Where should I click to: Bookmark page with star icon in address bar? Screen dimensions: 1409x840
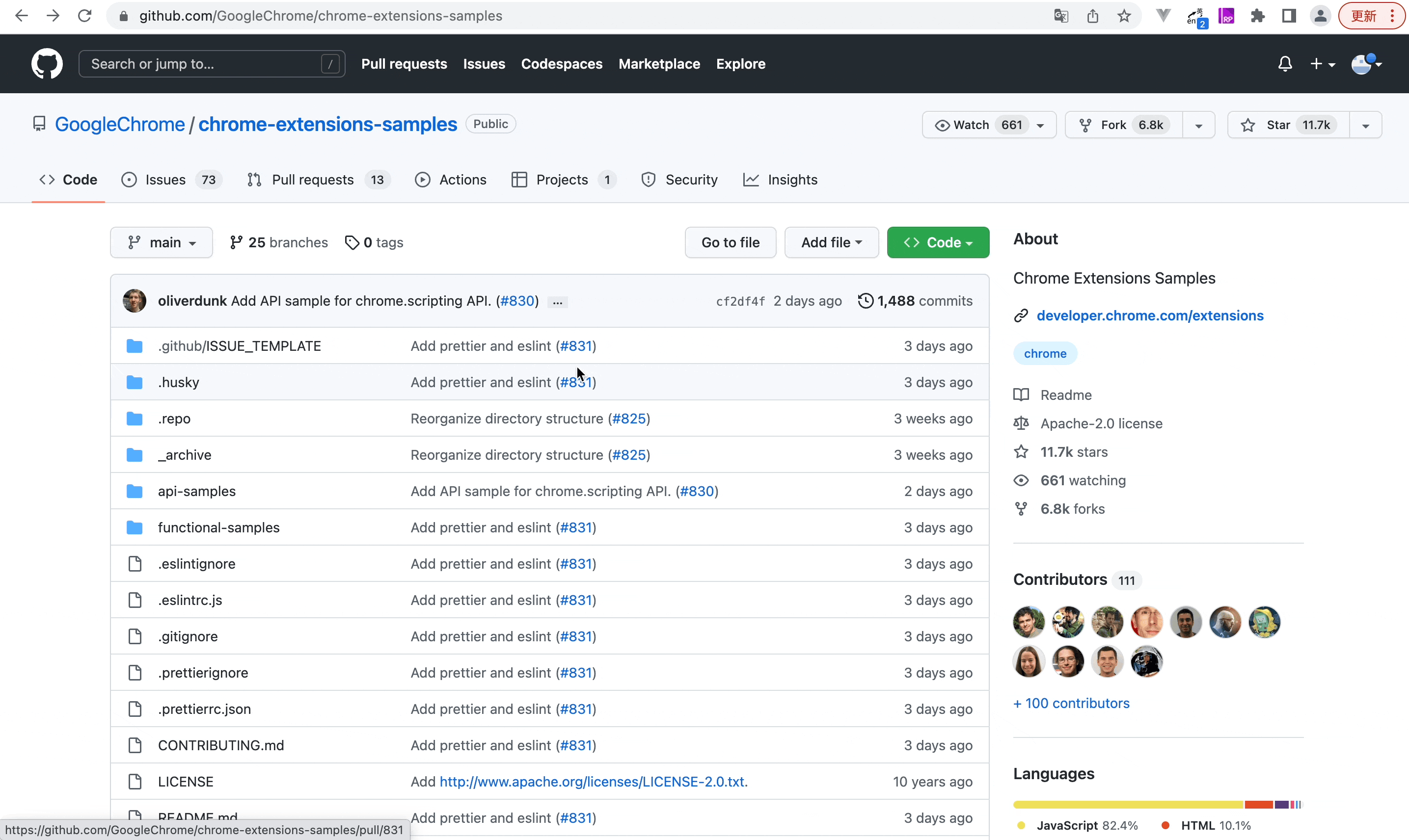pos(1124,16)
